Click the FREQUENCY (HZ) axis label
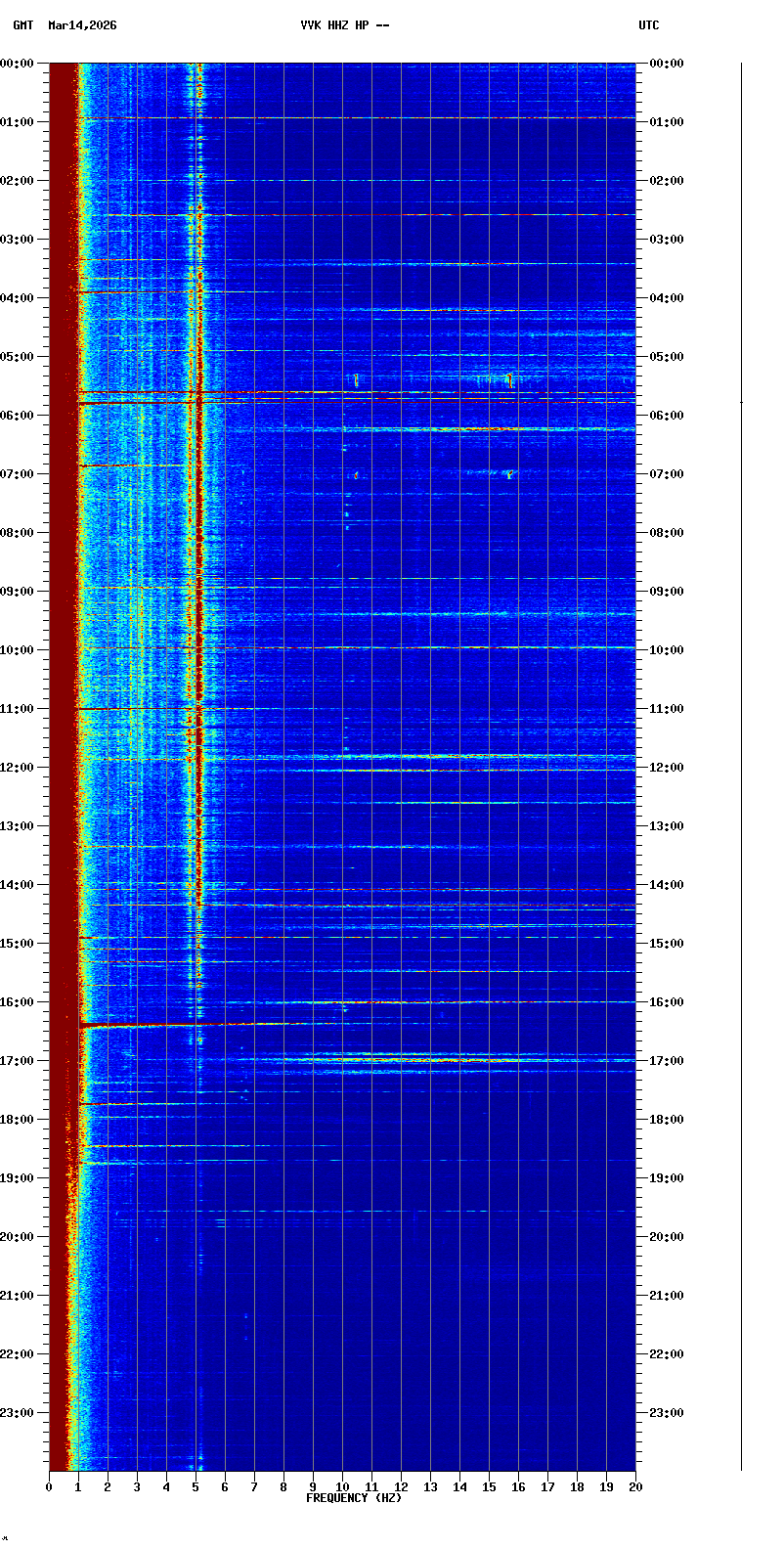Viewport: 784px width, 1549px height. click(x=354, y=1498)
